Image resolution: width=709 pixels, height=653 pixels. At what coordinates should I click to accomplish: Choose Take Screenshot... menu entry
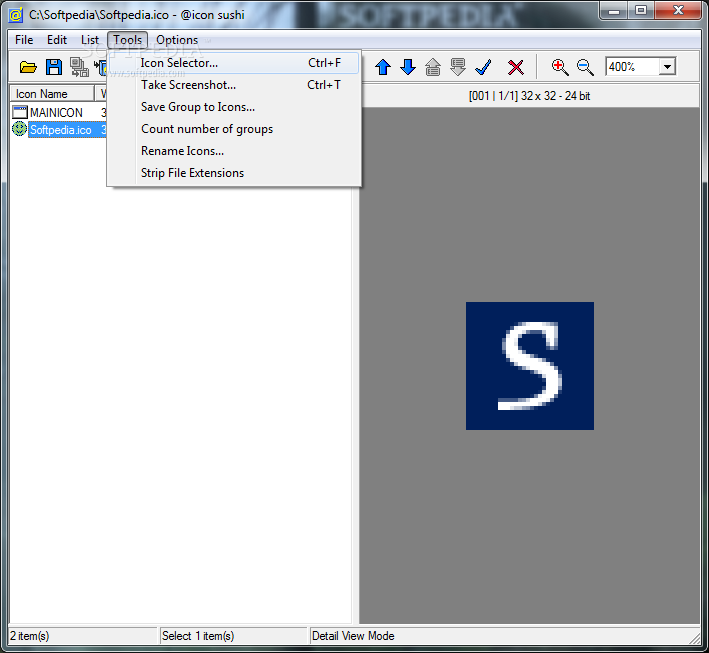pos(234,85)
